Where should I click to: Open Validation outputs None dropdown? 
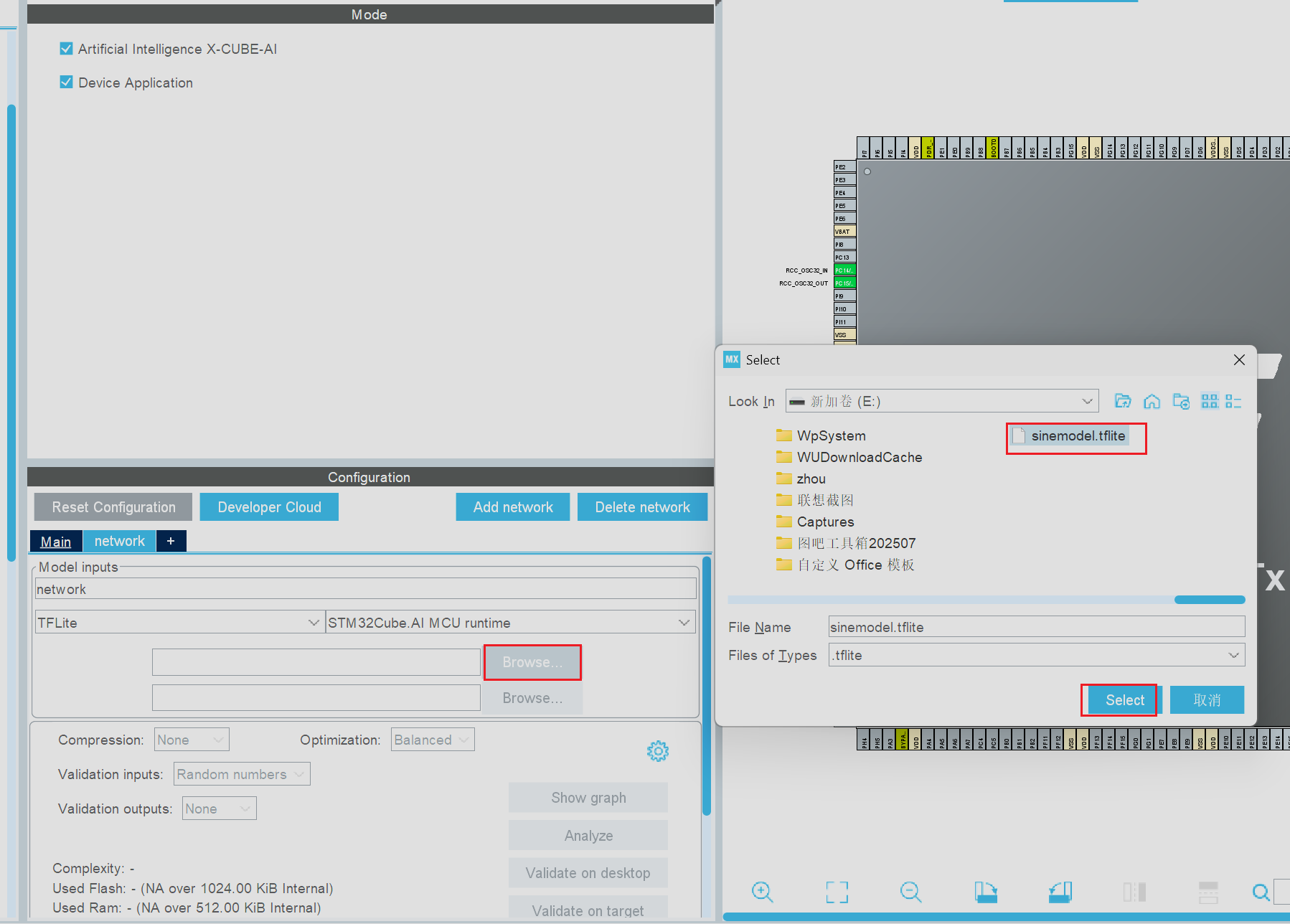pyautogui.click(x=219, y=808)
